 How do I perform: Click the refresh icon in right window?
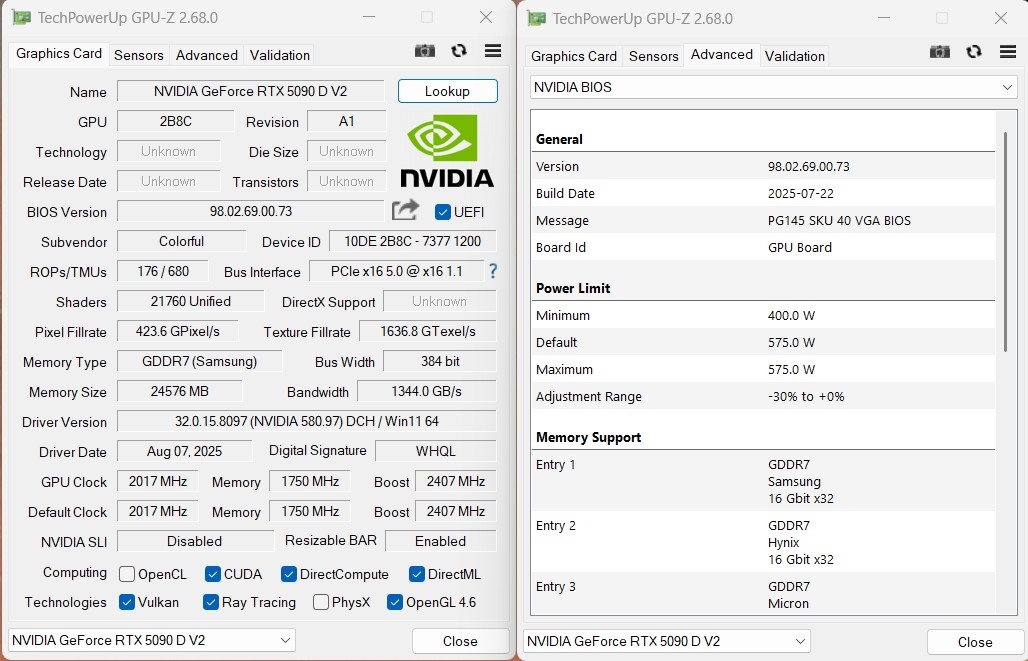[x=974, y=51]
